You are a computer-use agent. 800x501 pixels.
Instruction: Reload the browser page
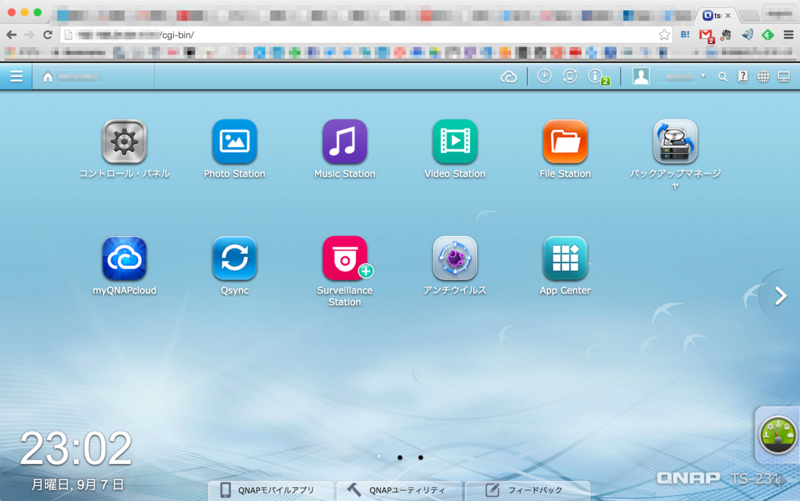[47, 35]
